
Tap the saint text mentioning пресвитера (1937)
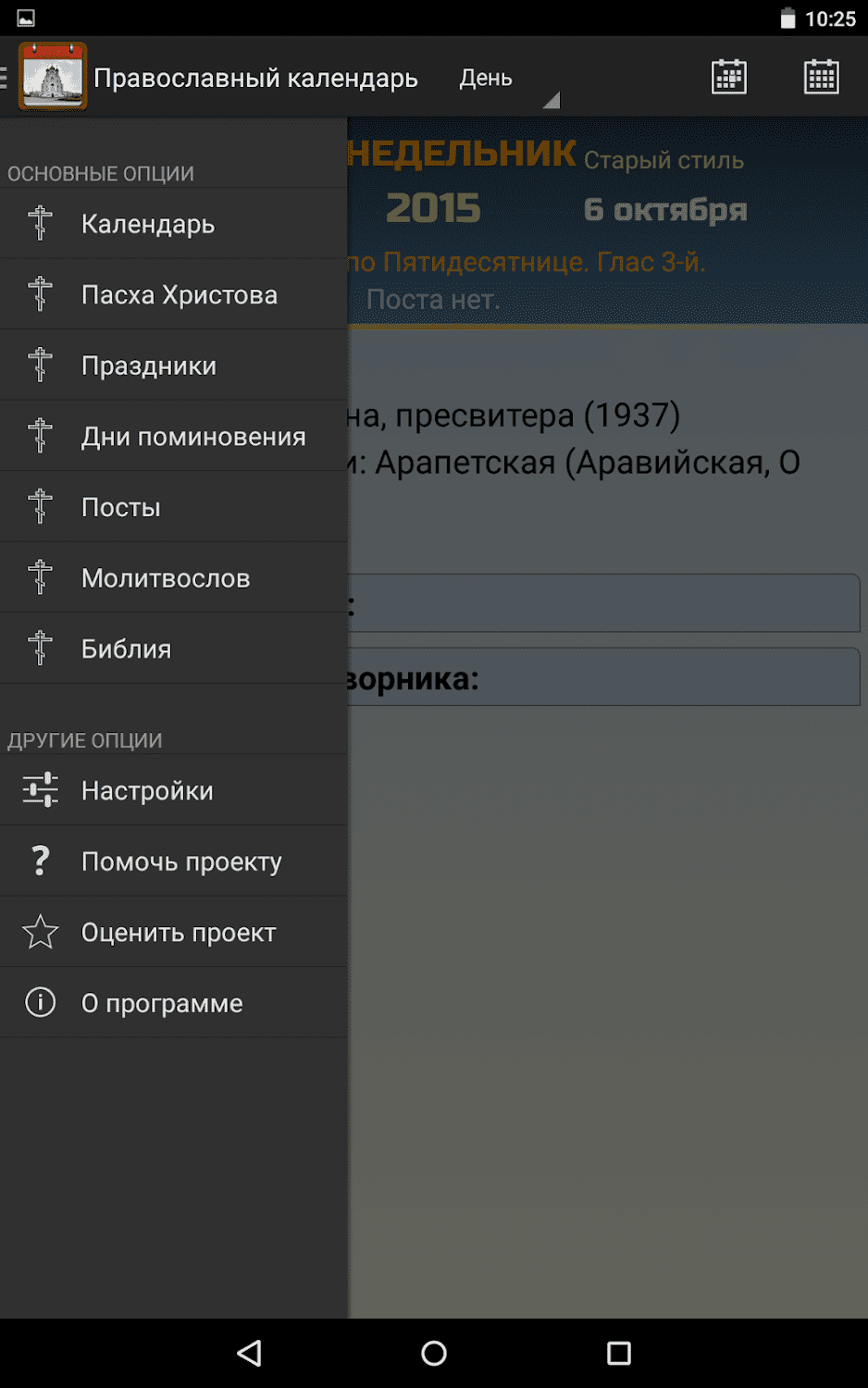pyautogui.click(x=514, y=415)
